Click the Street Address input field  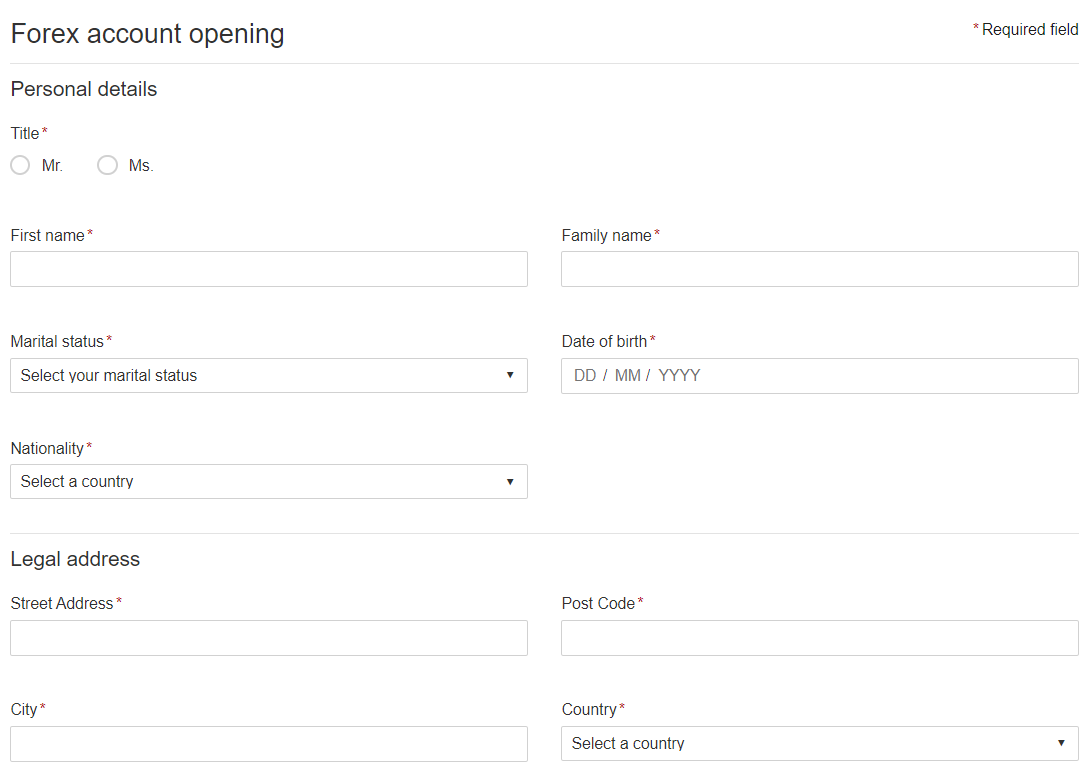pos(269,638)
